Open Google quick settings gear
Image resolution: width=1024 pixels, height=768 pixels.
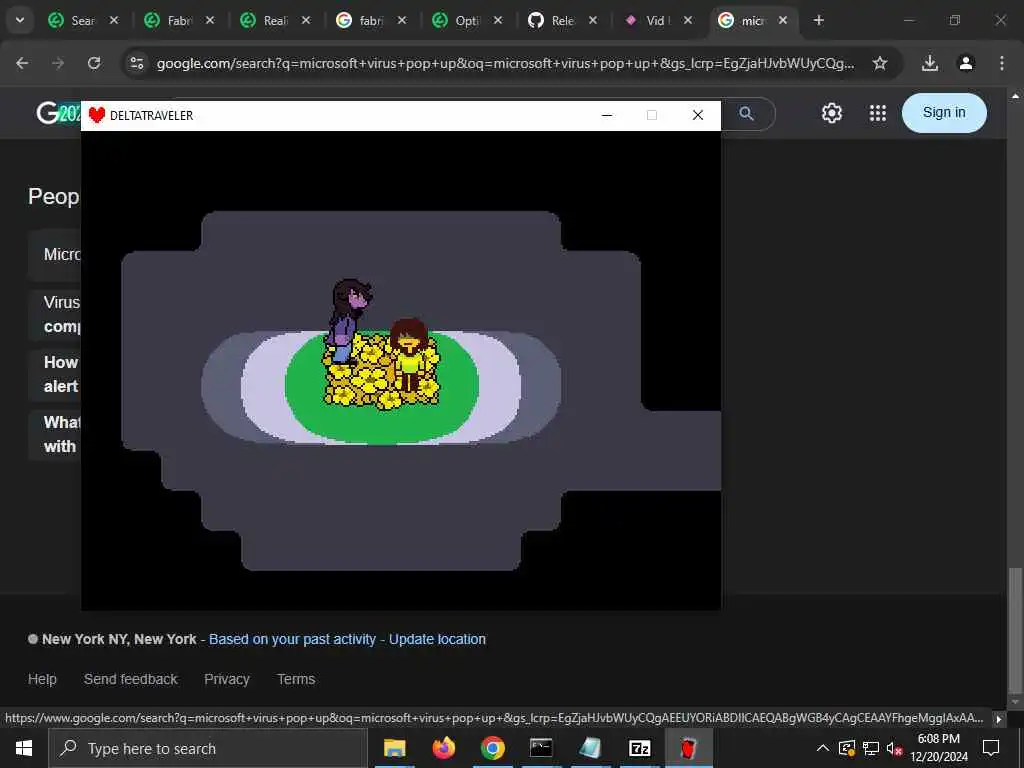point(831,114)
